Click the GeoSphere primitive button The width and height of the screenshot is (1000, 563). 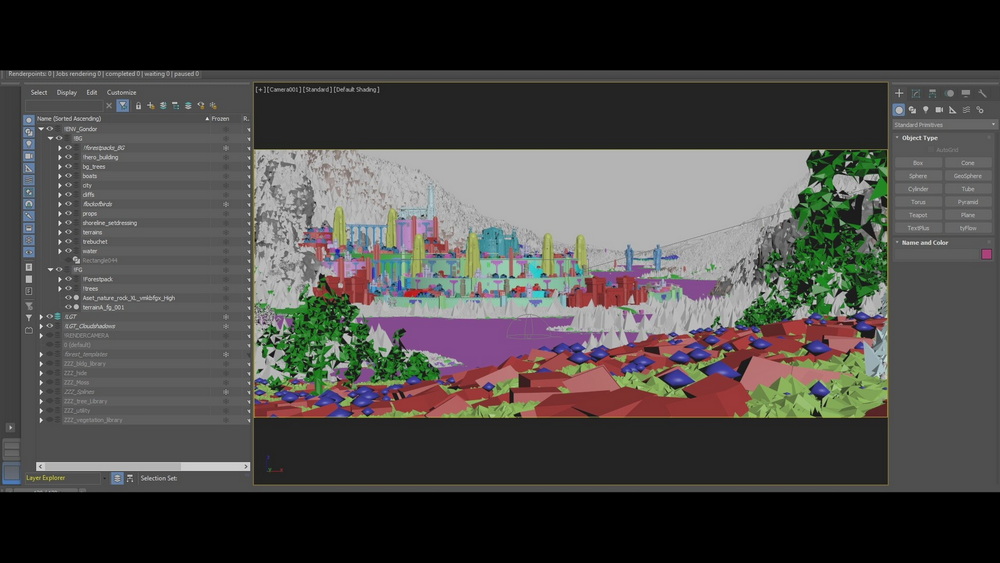pos(968,176)
